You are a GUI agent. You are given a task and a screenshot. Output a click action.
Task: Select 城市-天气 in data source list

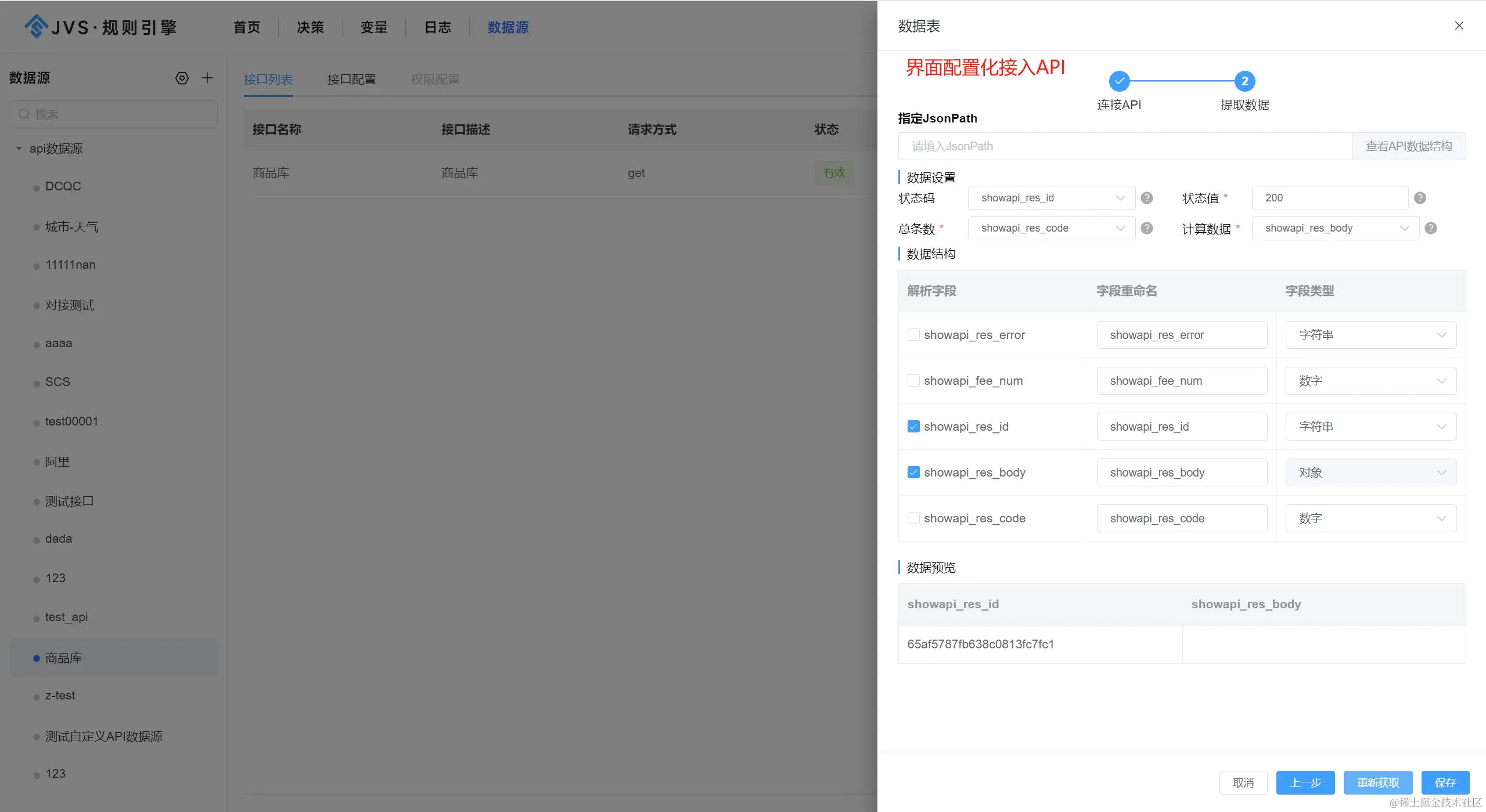[x=71, y=227]
